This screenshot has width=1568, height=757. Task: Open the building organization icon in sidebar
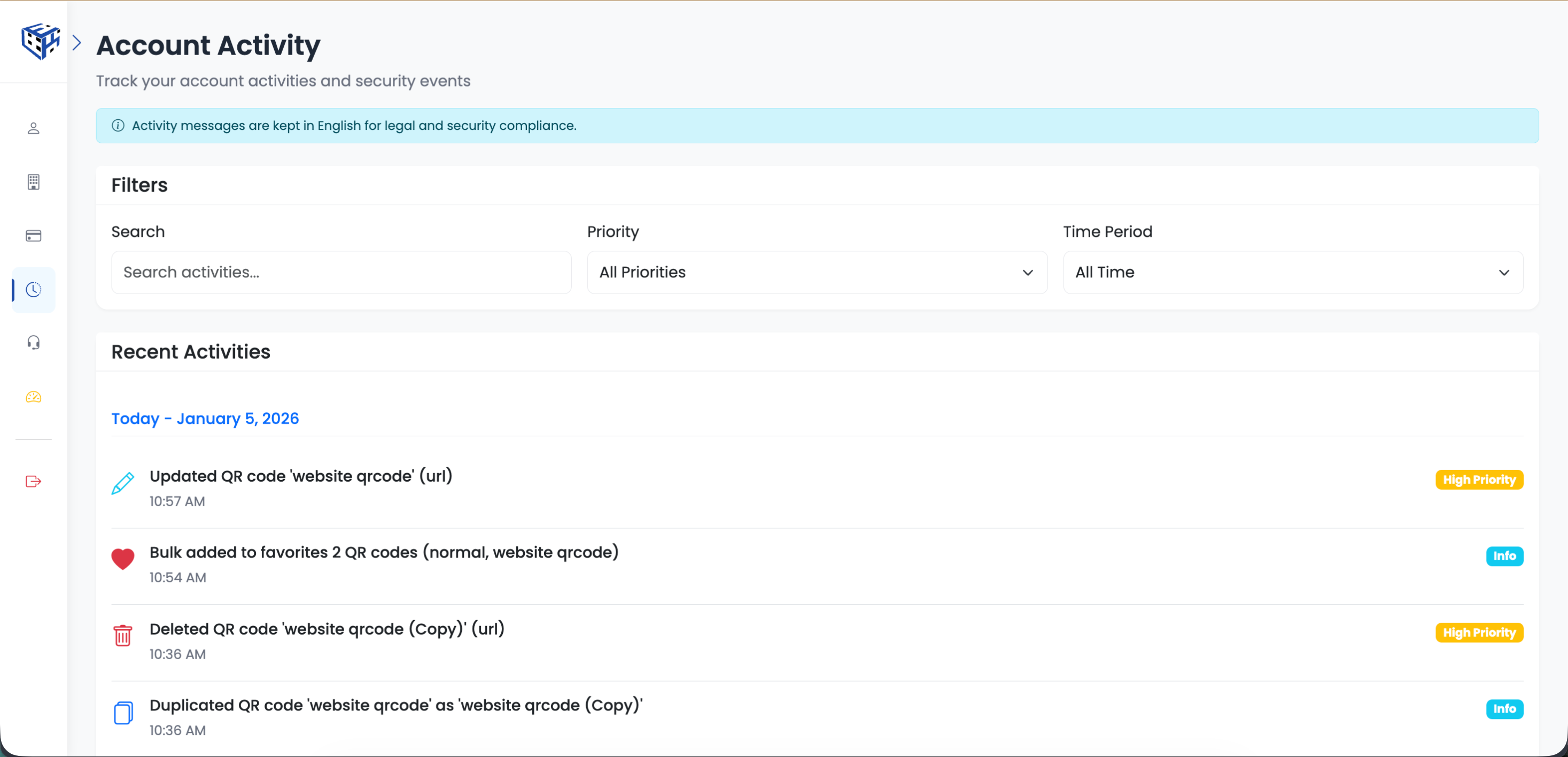(34, 182)
